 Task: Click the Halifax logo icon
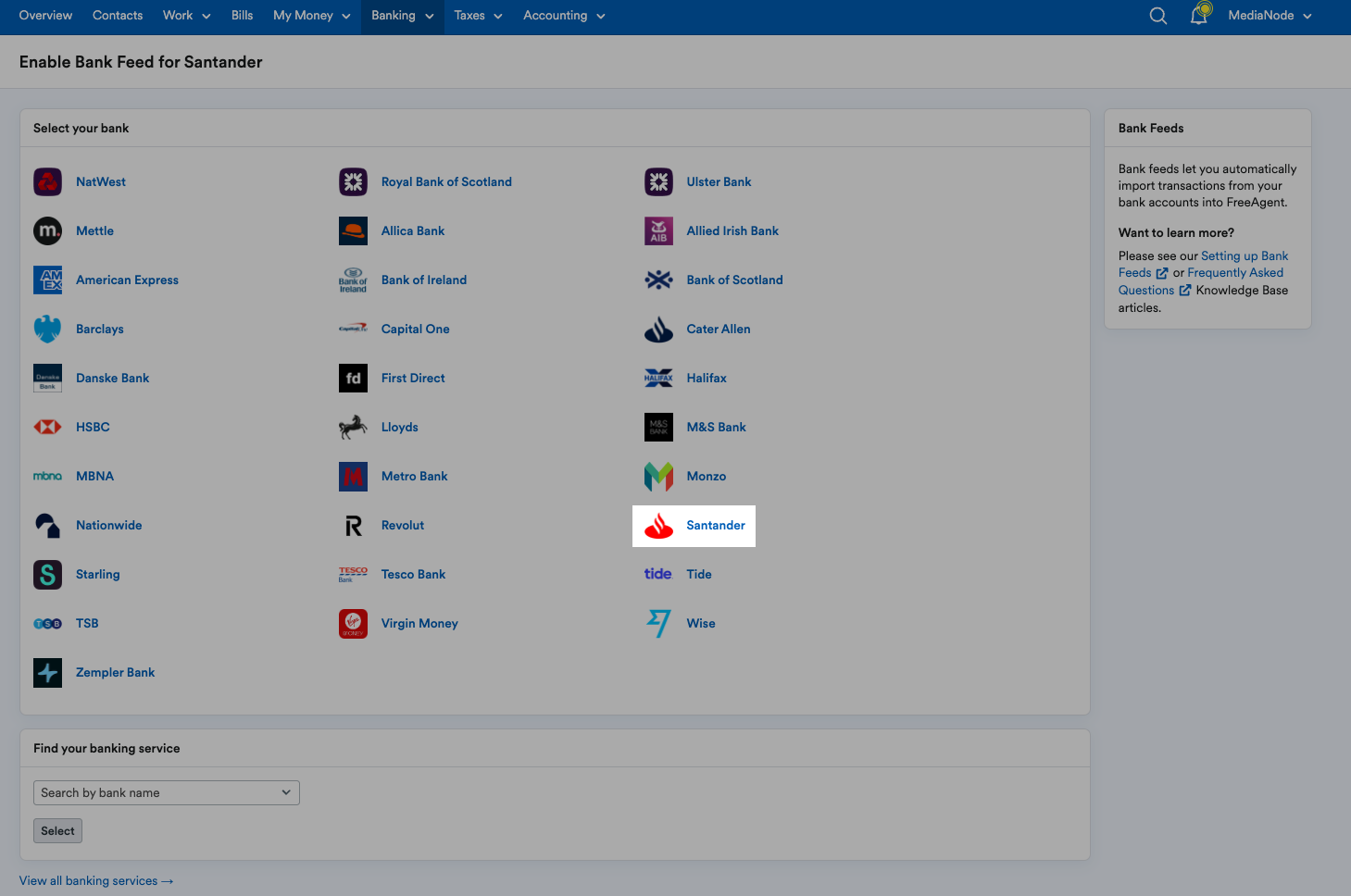point(658,379)
